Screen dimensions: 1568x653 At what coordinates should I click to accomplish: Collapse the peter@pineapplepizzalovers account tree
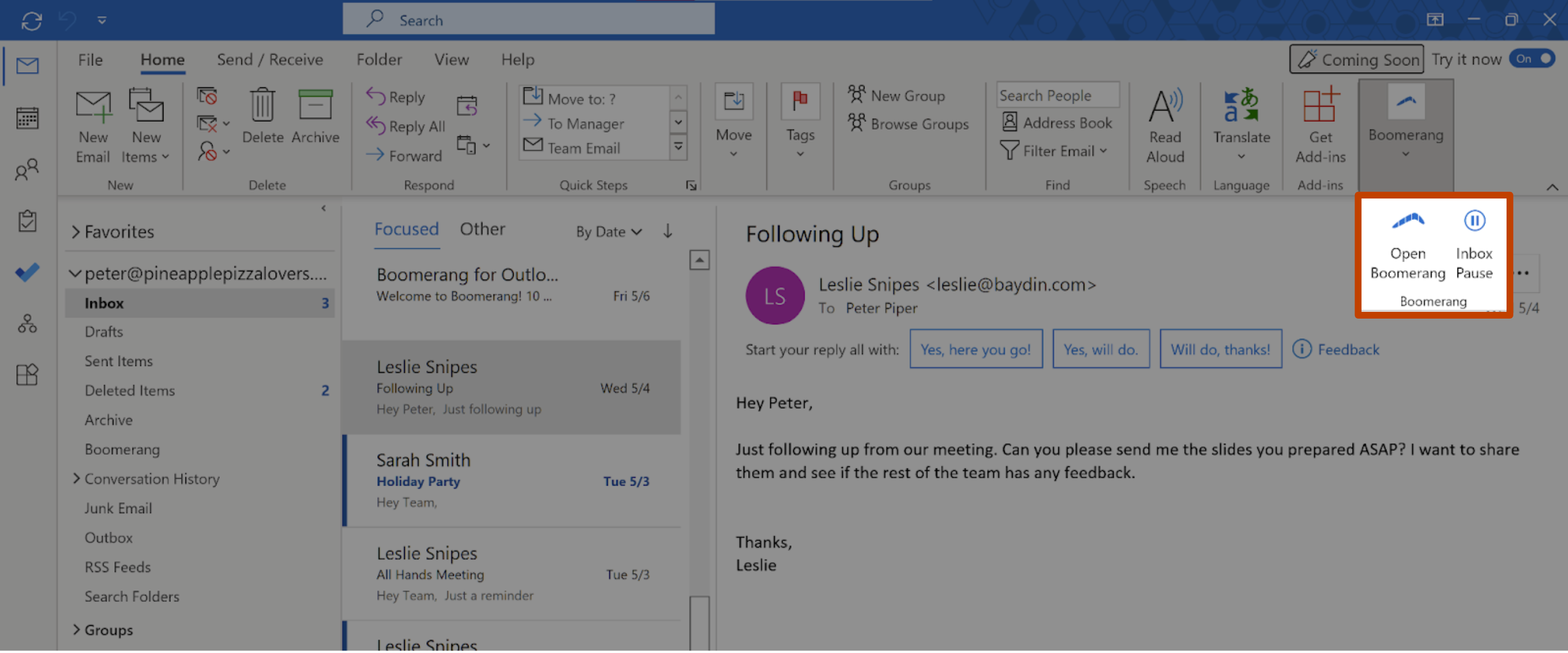coord(75,274)
